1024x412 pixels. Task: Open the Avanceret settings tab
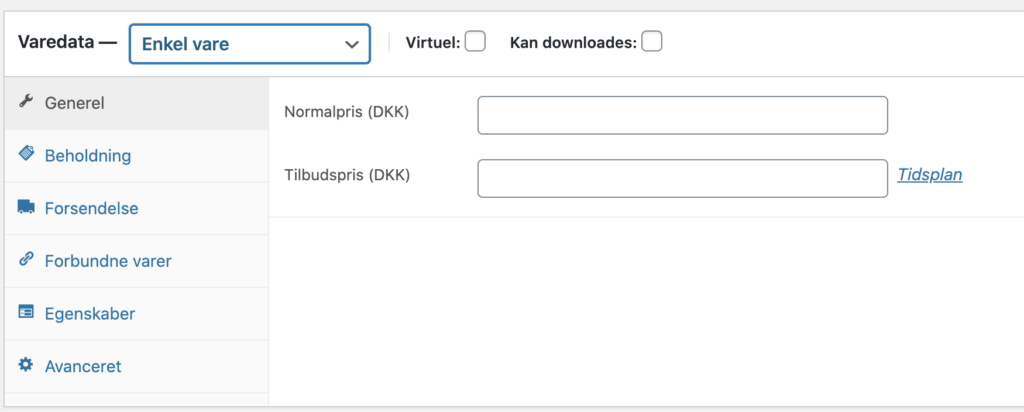pos(83,367)
